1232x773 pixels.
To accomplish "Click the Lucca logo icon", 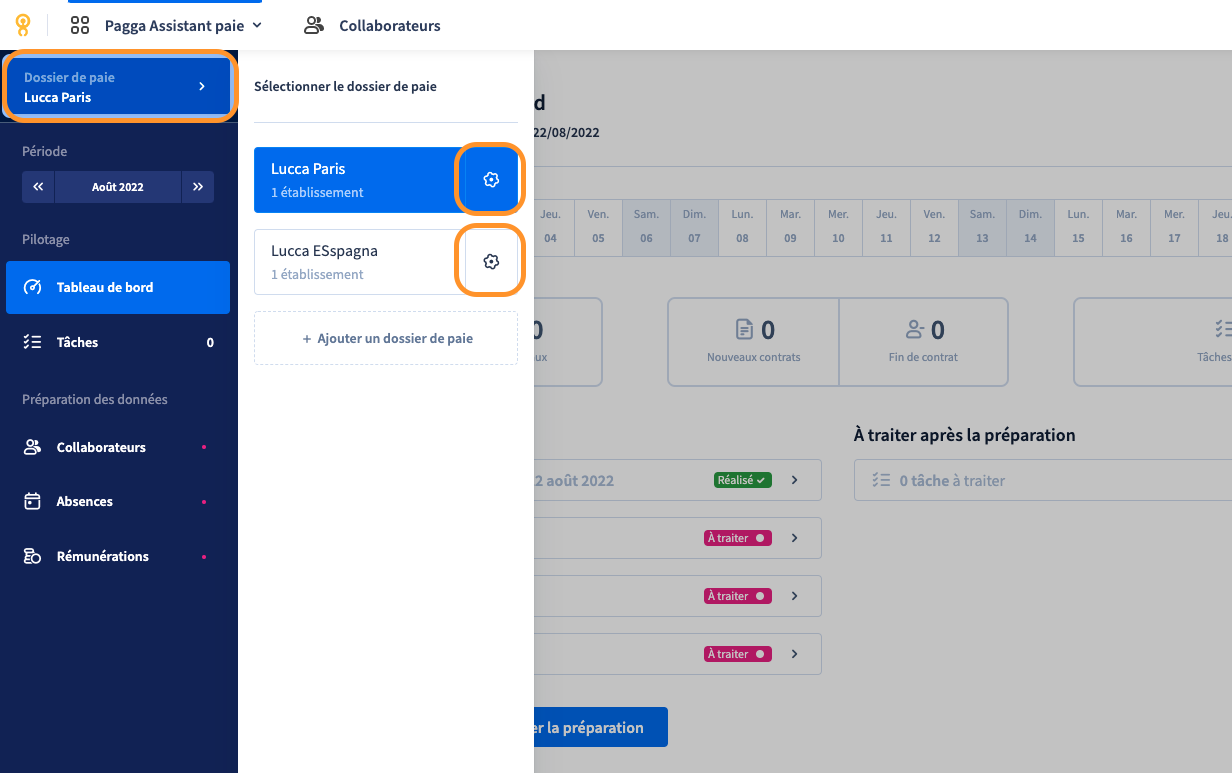I will tap(22, 25).
